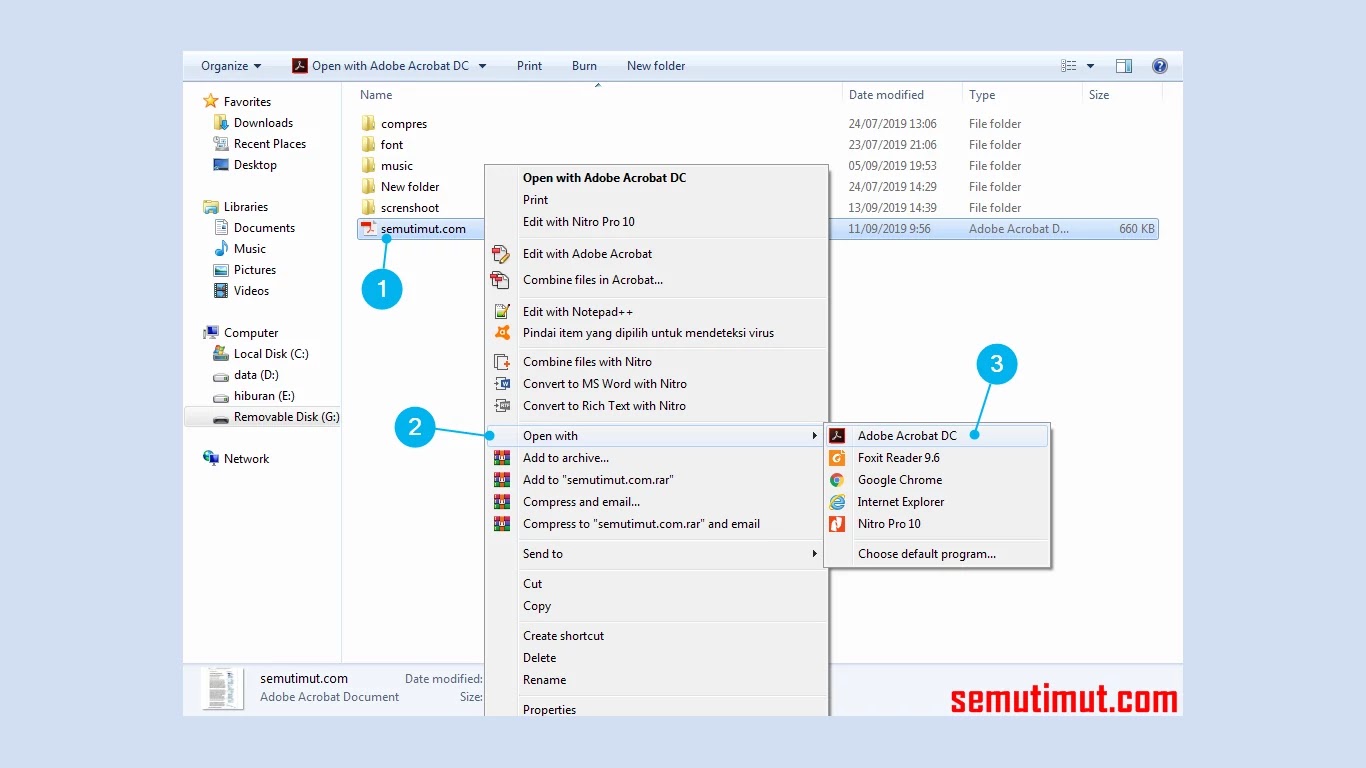The image size is (1366, 768).
Task: Click the Foxit Reader 9.6 icon
Action: tap(837, 458)
